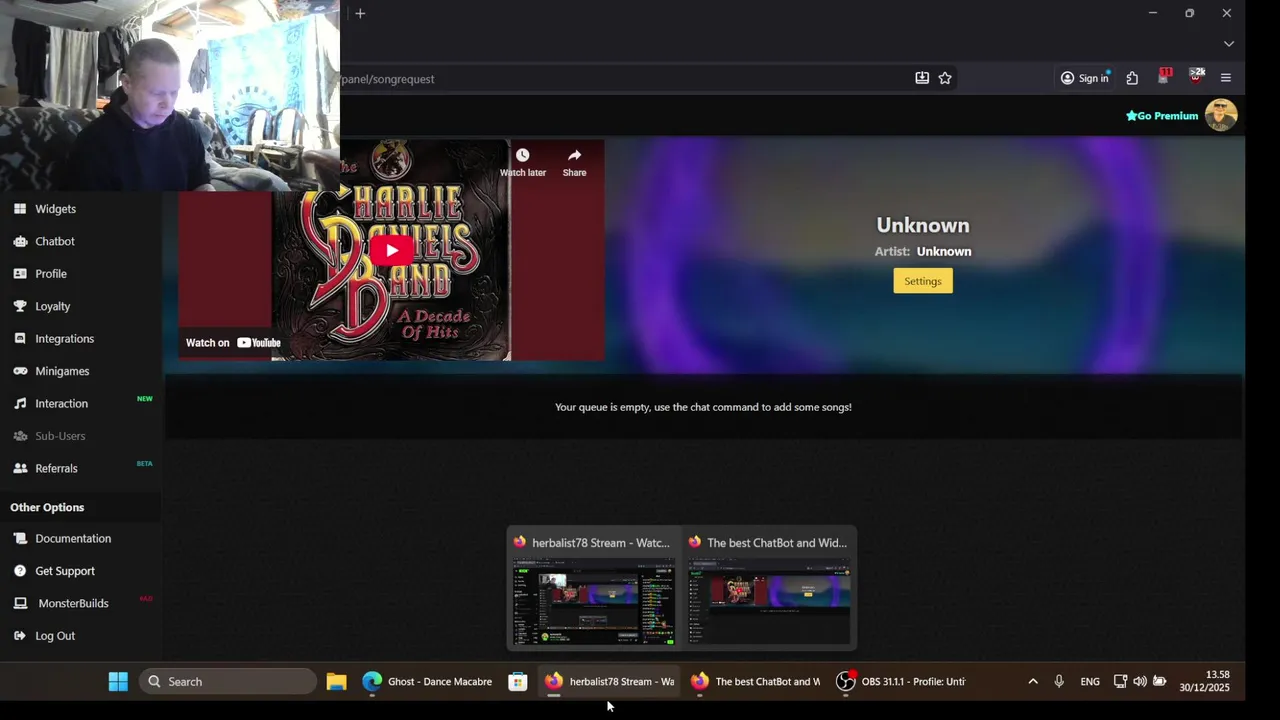Viewport: 1280px width, 720px height.
Task: Open the user avatar profile menu
Action: pyautogui.click(x=1221, y=115)
